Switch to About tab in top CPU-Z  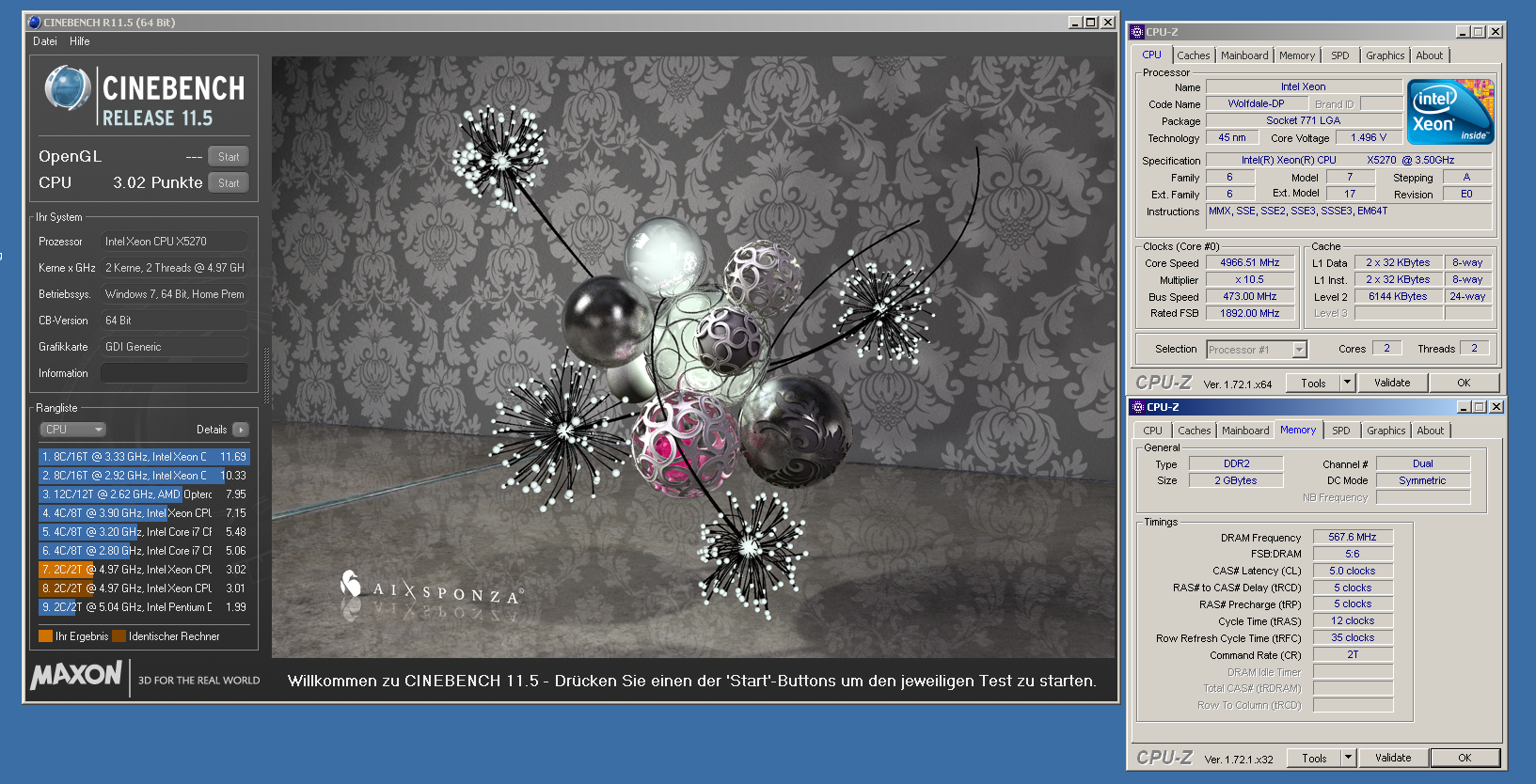pos(1430,55)
